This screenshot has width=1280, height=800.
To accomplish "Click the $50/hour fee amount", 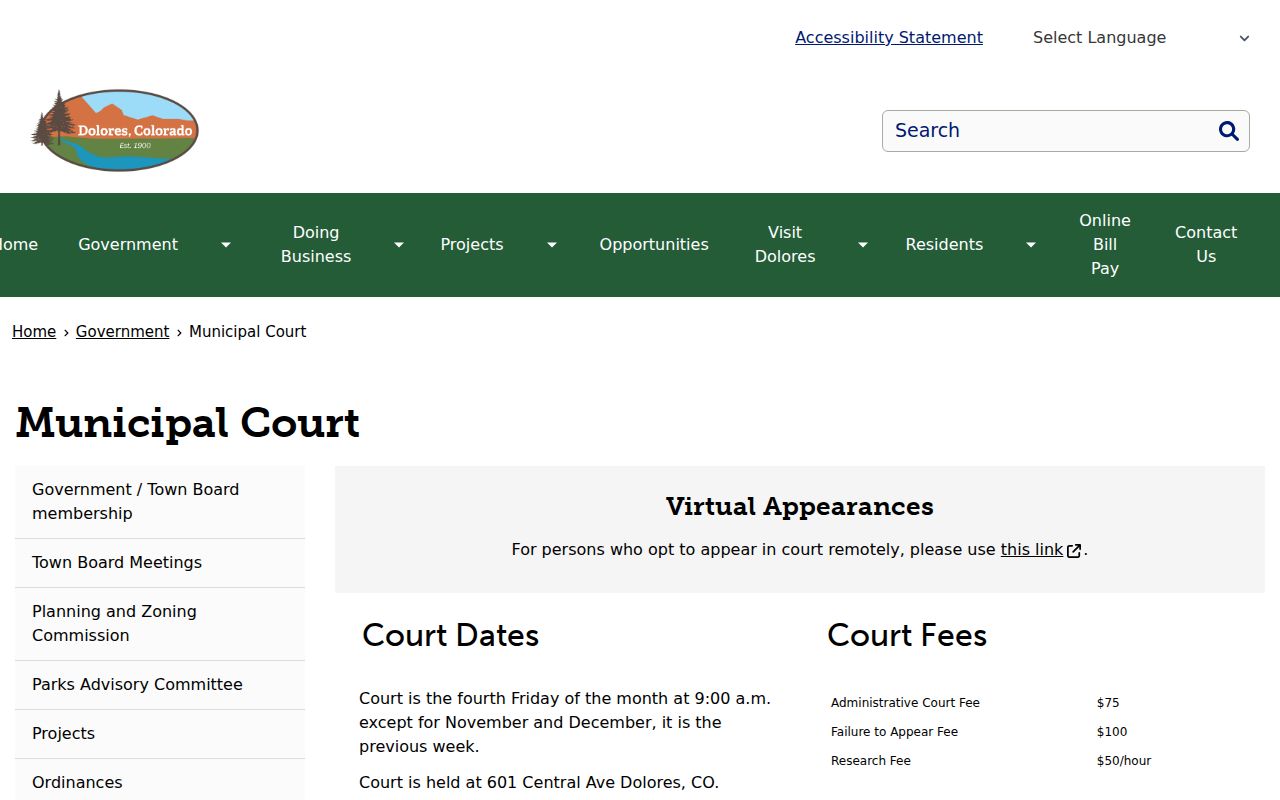I will point(1124,761).
